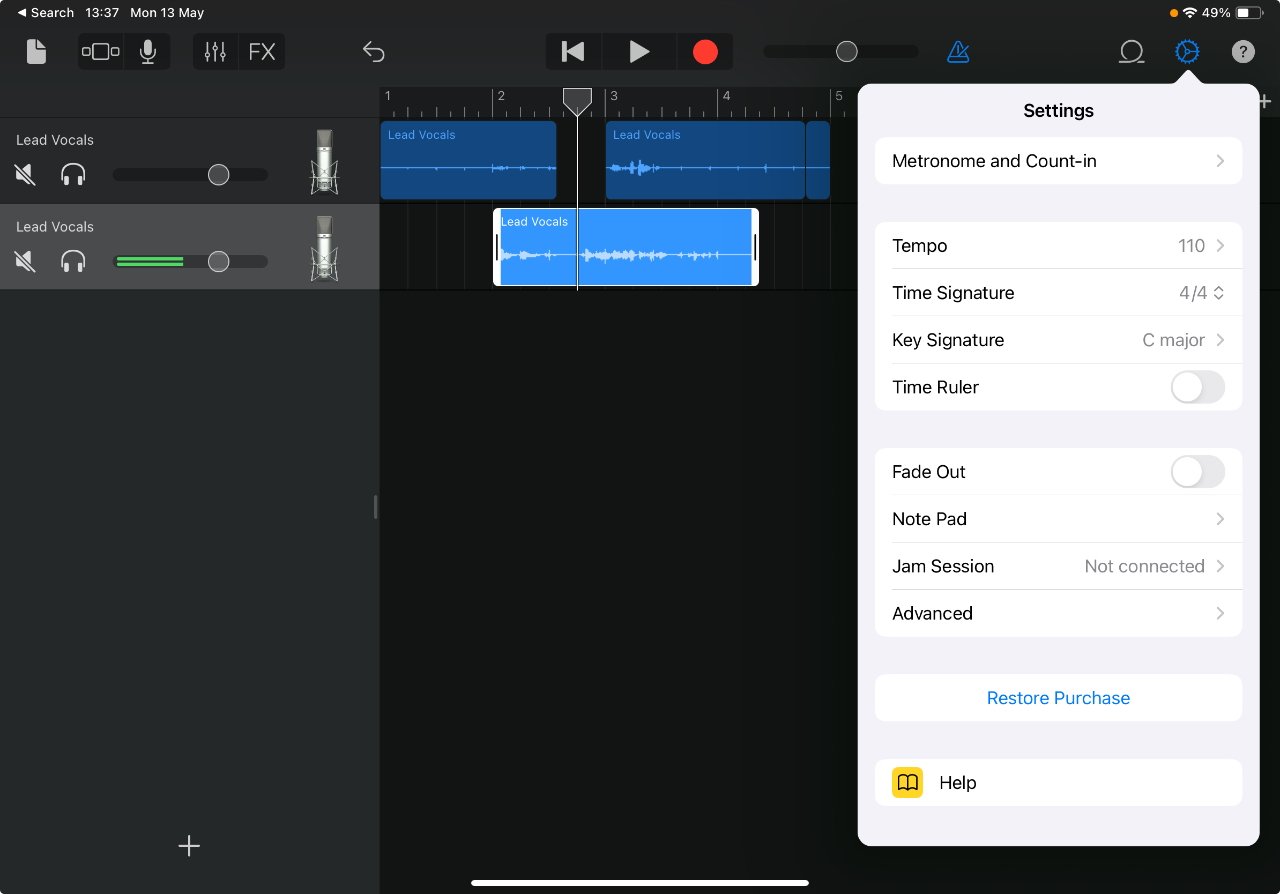1280x894 pixels.
Task: Open the Note Pad
Action: 1058,519
